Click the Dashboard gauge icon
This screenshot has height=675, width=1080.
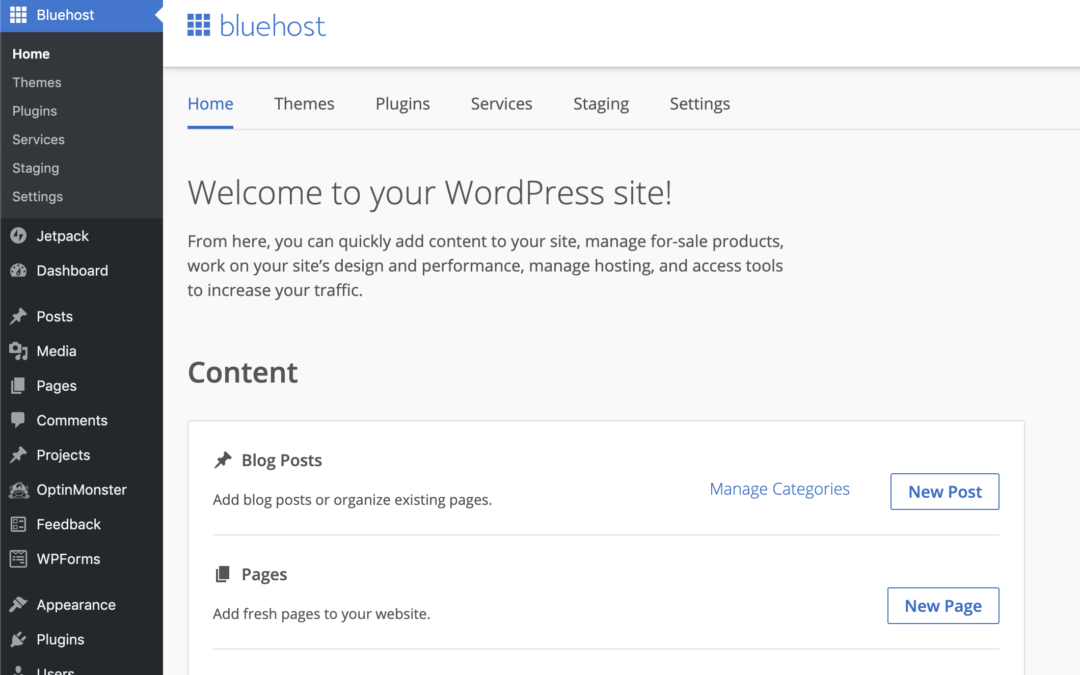19,270
